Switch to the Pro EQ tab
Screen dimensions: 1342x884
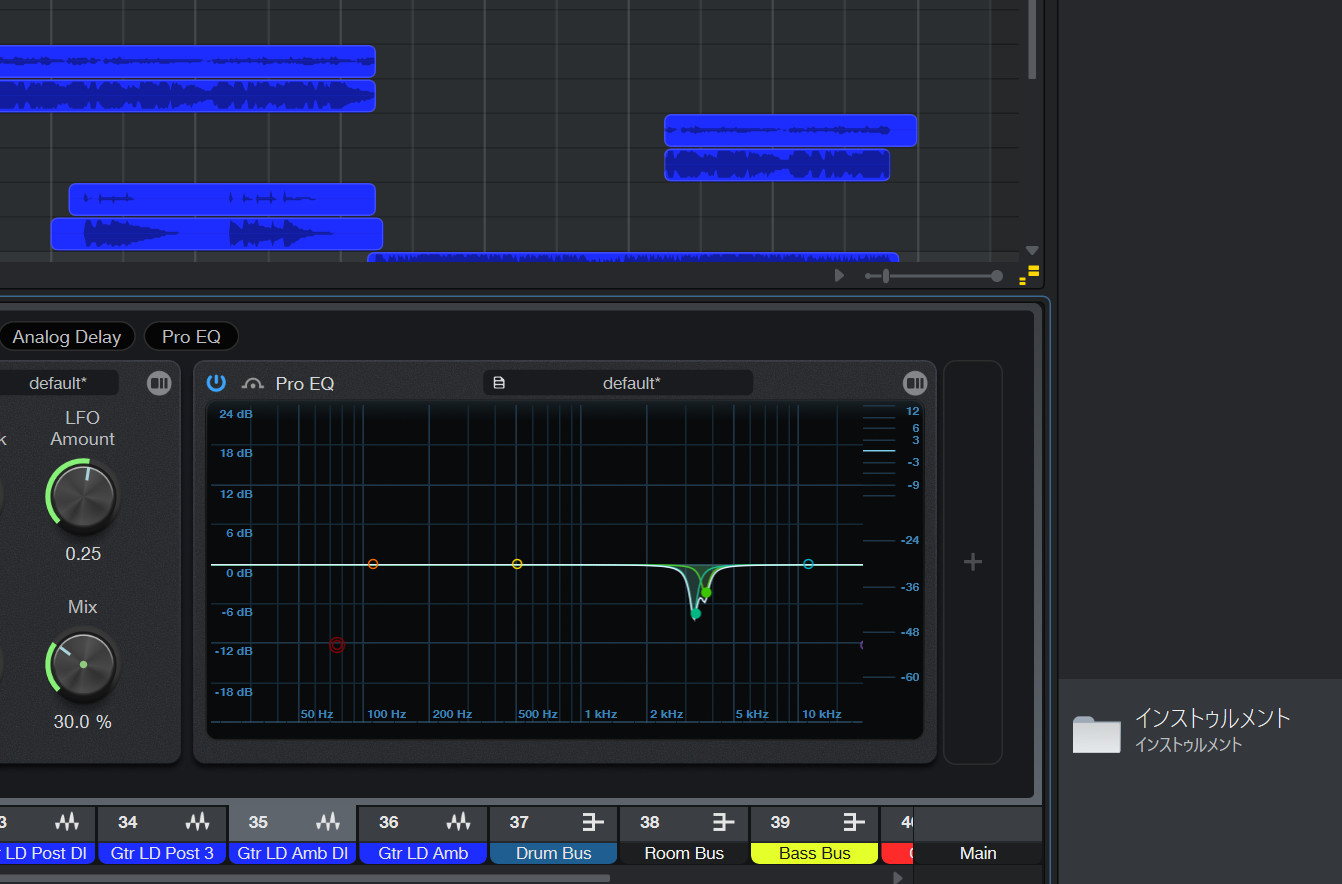(x=191, y=337)
